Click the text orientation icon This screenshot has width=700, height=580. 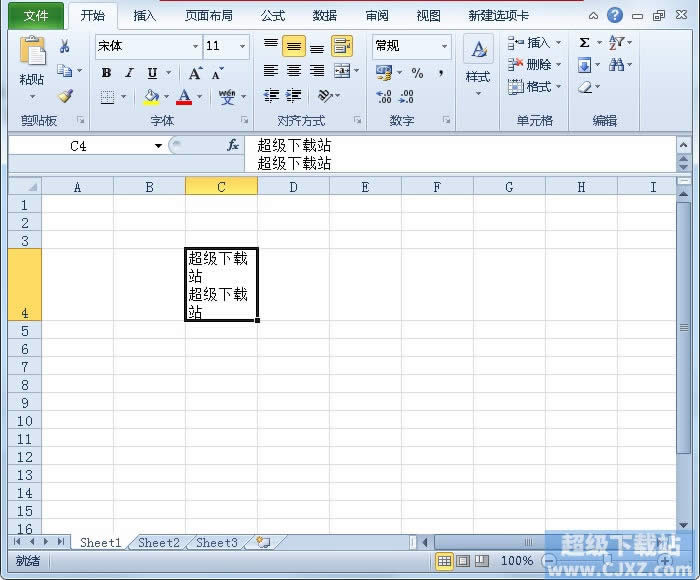click(325, 96)
